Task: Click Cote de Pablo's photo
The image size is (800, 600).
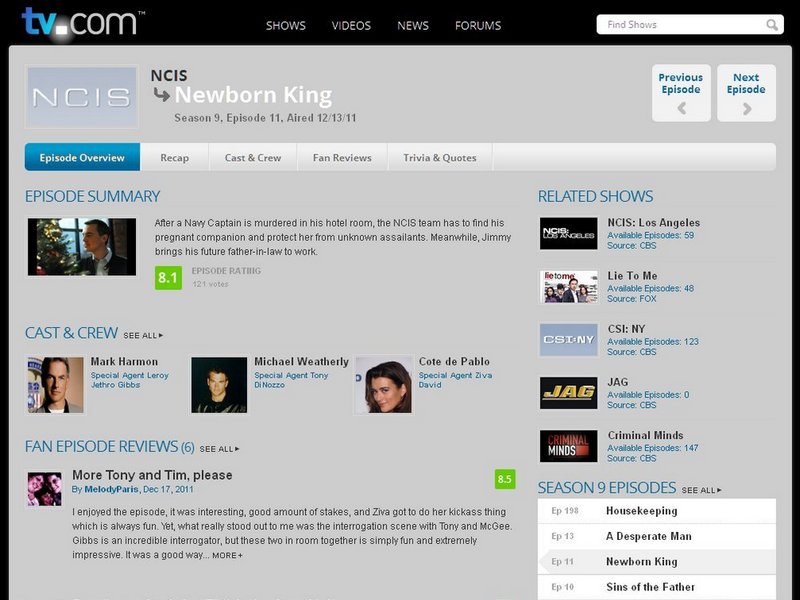Action: coord(384,385)
